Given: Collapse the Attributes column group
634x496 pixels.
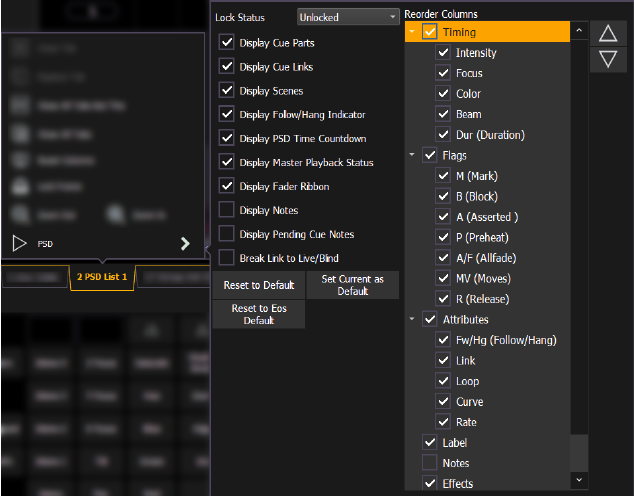Looking at the screenshot, I should [x=412, y=319].
